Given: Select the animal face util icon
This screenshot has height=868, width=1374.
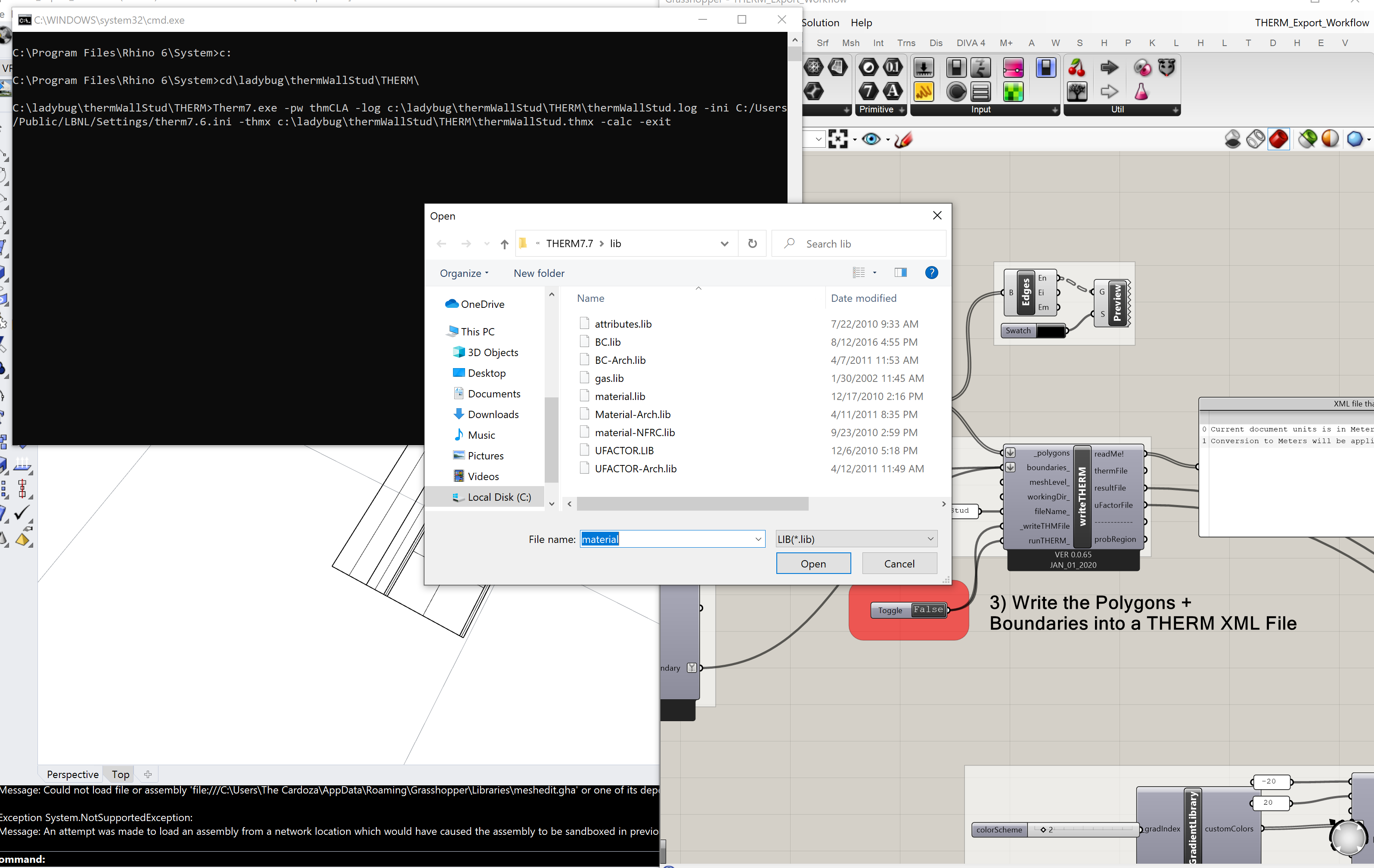Looking at the screenshot, I should pos(1167,67).
